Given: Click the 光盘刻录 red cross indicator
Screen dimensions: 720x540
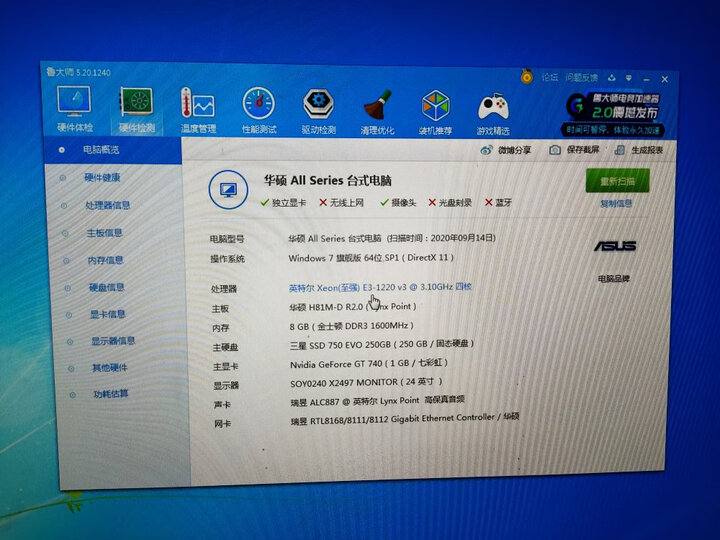Looking at the screenshot, I should pos(450,202).
